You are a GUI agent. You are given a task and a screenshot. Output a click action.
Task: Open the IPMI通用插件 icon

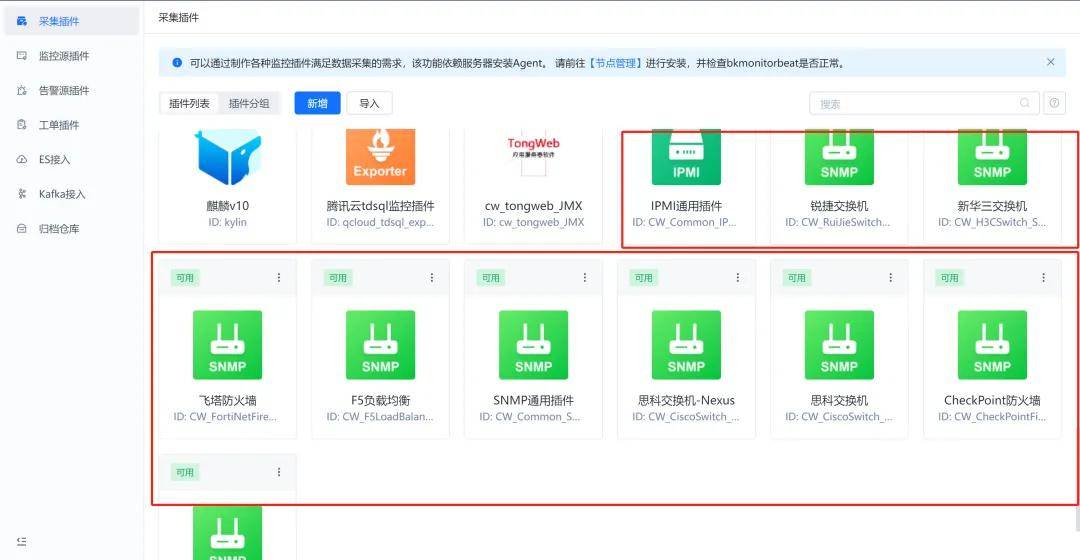(686, 157)
